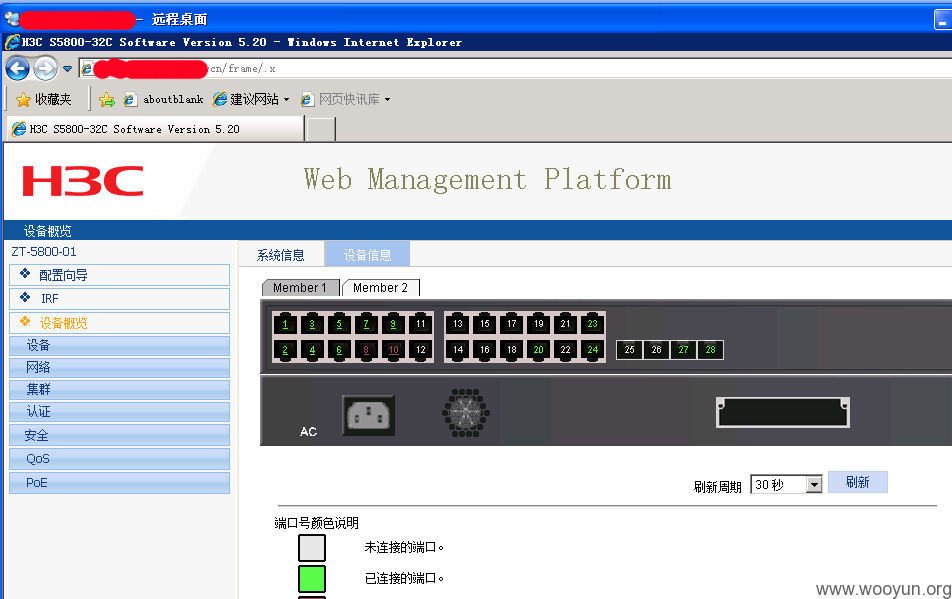Open the 设备 sidebar menu
Viewport: 952px width, 599px height.
pyautogui.click(x=120, y=345)
